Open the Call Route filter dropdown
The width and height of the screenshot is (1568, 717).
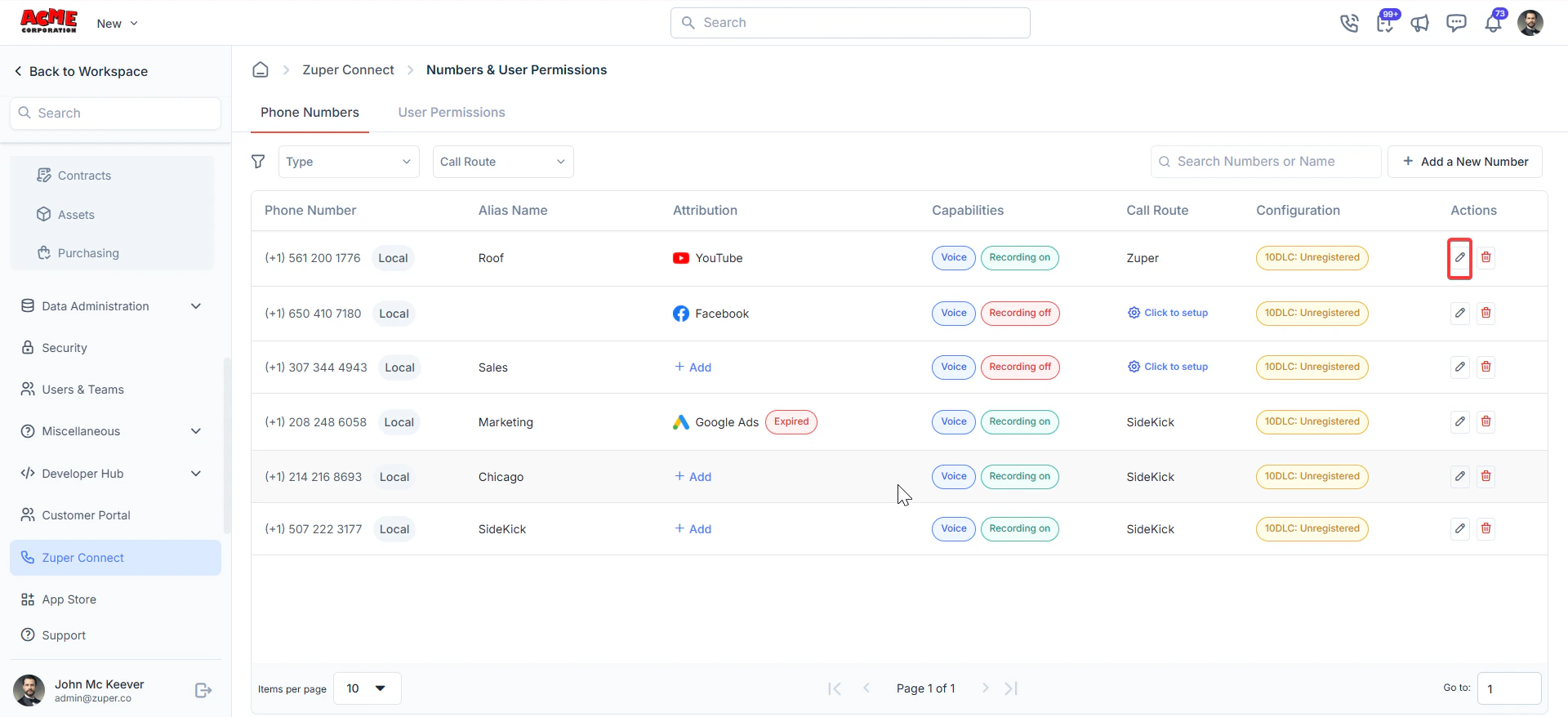click(x=503, y=162)
